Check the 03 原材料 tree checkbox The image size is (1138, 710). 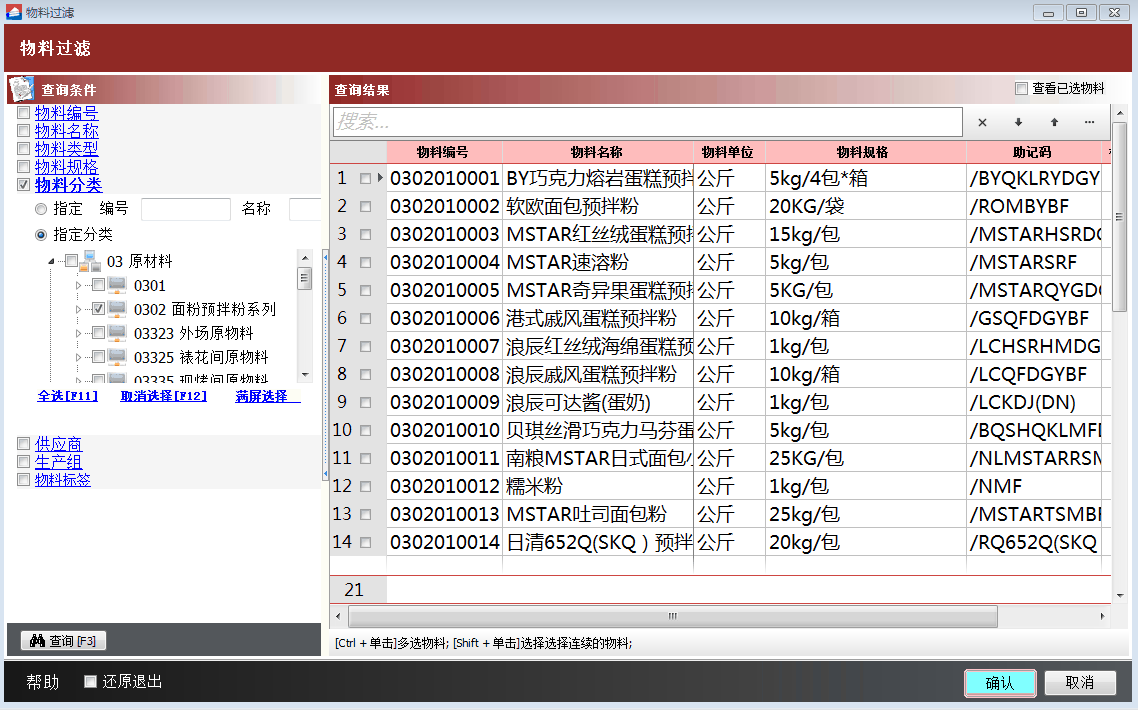[71, 261]
